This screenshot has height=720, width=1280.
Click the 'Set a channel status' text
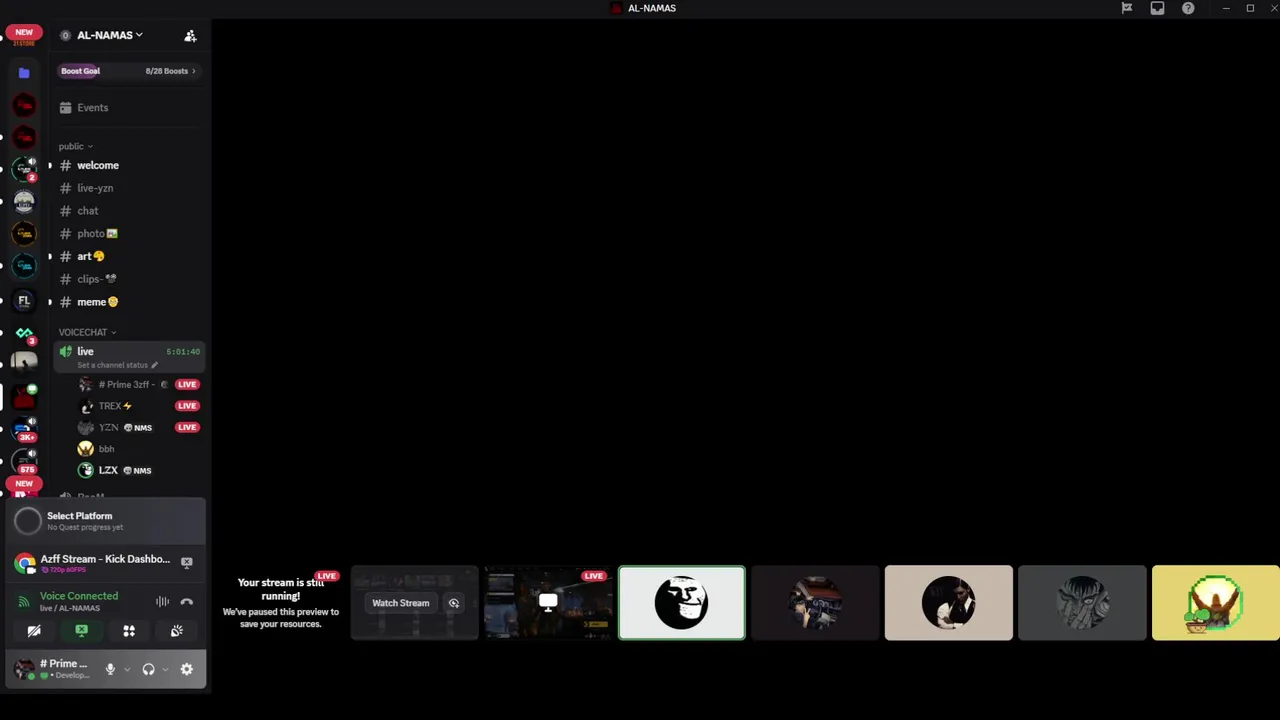pos(112,365)
